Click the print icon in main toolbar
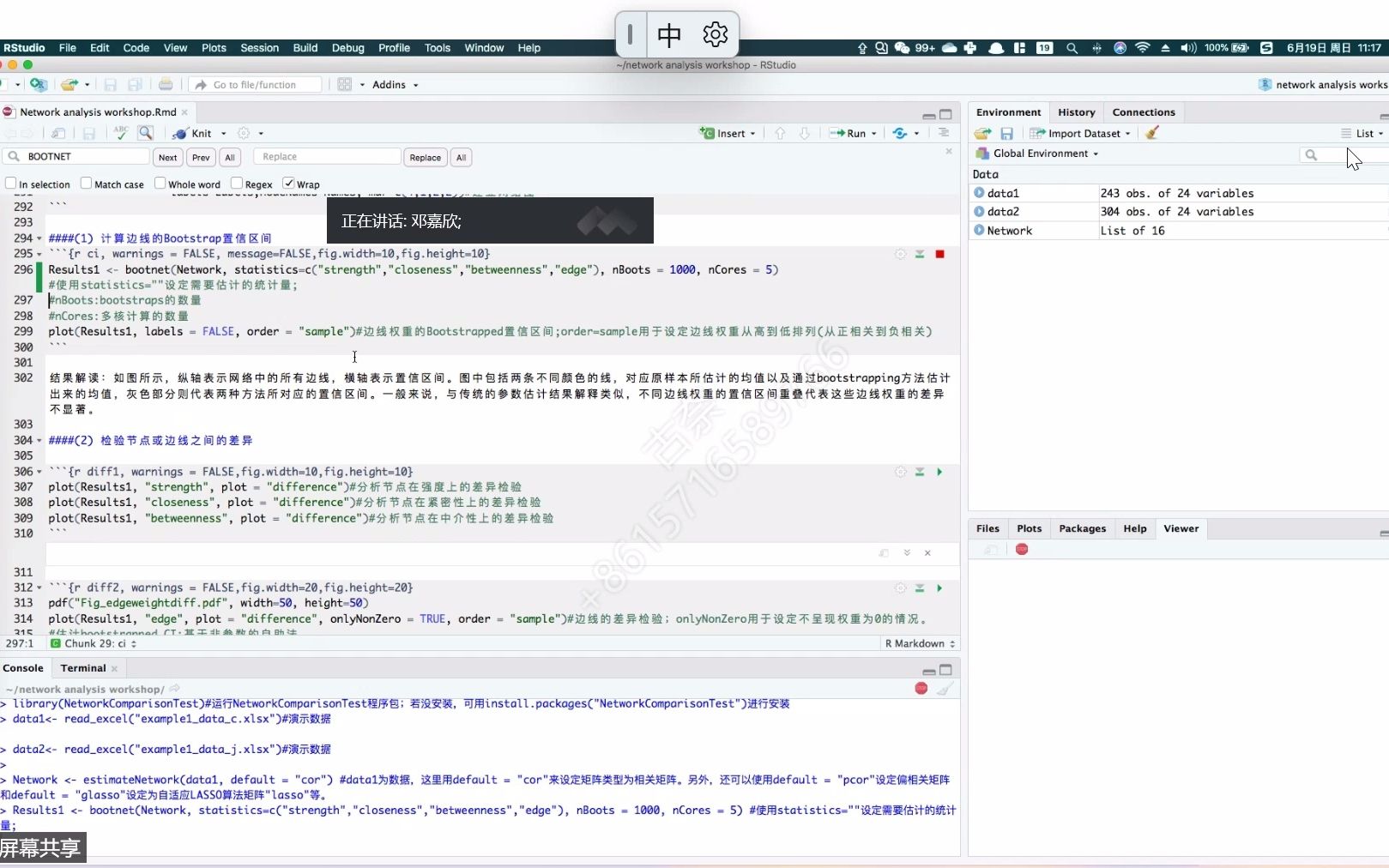The height and width of the screenshot is (868, 1389). pos(166,84)
